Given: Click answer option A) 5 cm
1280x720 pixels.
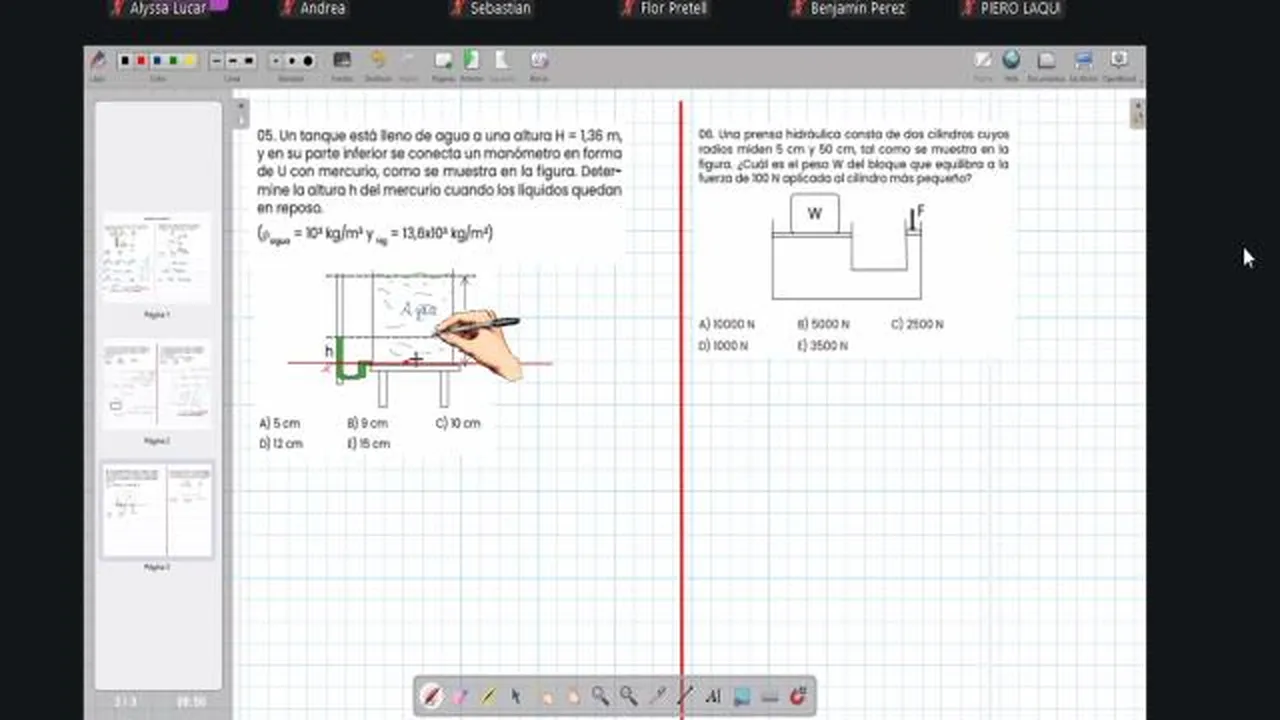Looking at the screenshot, I should (x=279, y=423).
